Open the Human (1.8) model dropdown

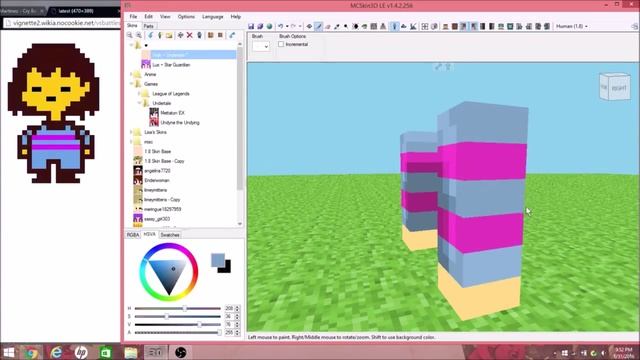[572, 26]
